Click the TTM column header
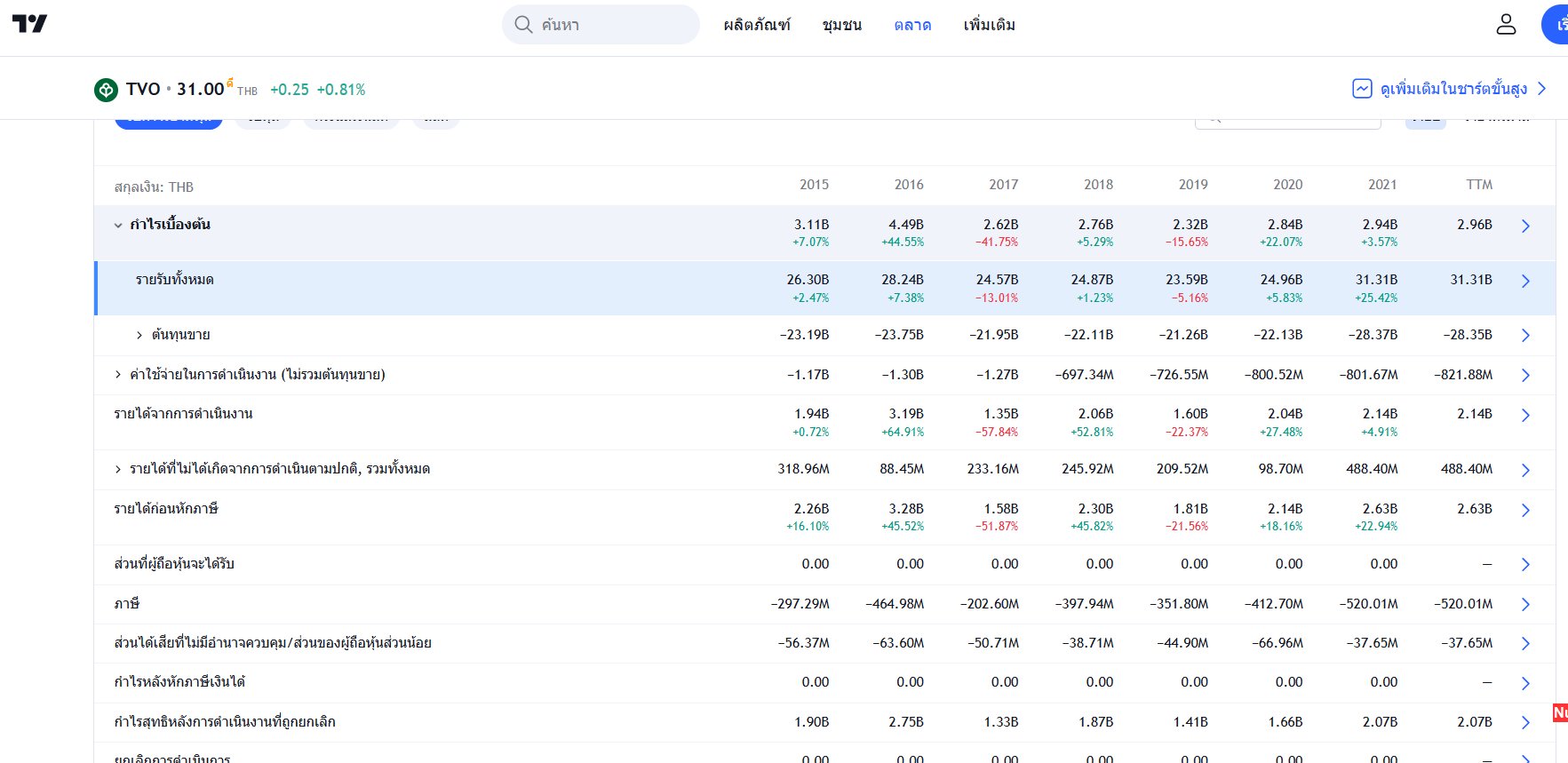Image resolution: width=1568 pixels, height=763 pixels. (1479, 185)
